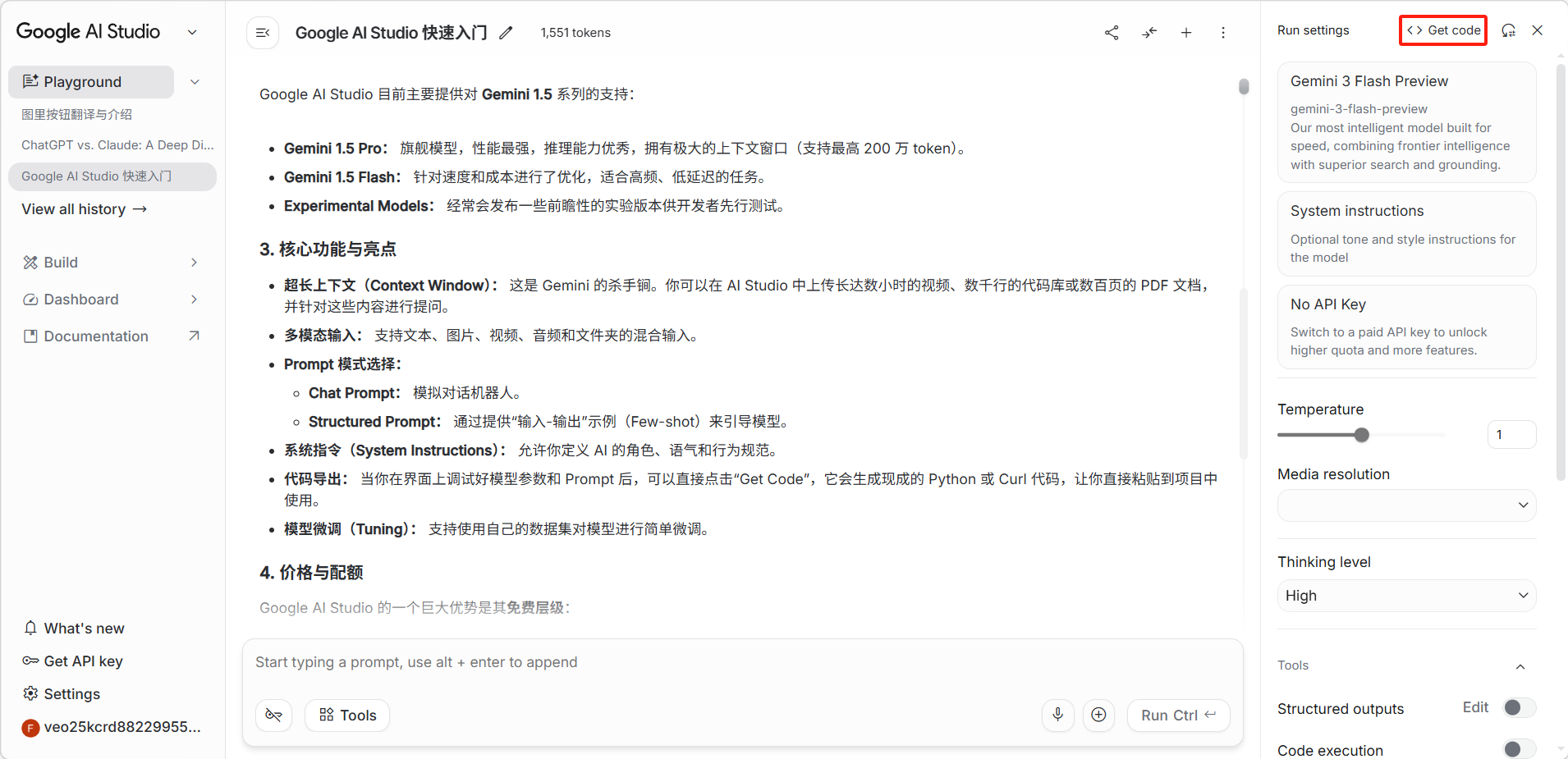The height and width of the screenshot is (759, 1568).
Task: Click the heading 4. 价格与配额
Action: tap(311, 573)
